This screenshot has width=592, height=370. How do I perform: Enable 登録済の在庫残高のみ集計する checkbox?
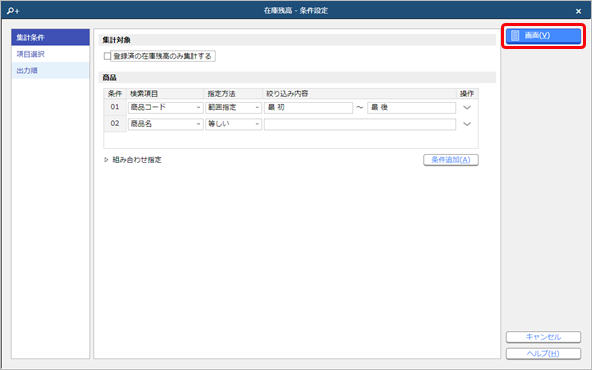(107, 56)
